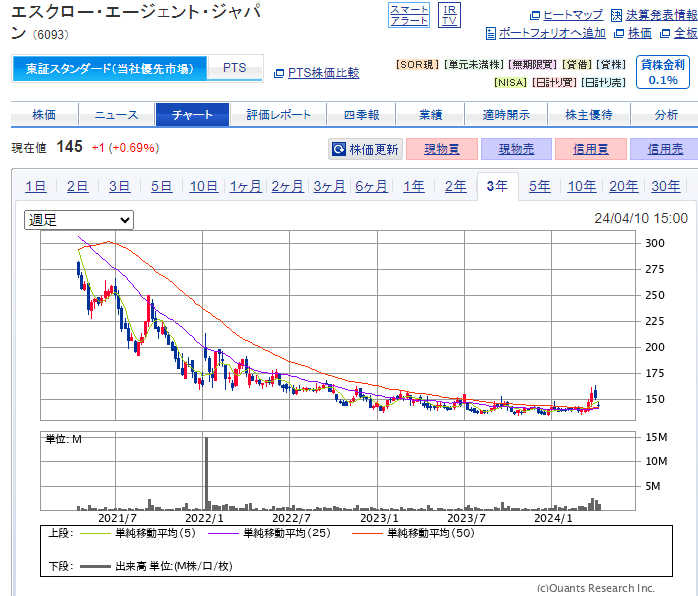Click the heatmap popup icon beside ヒートマップ

click(x=535, y=16)
